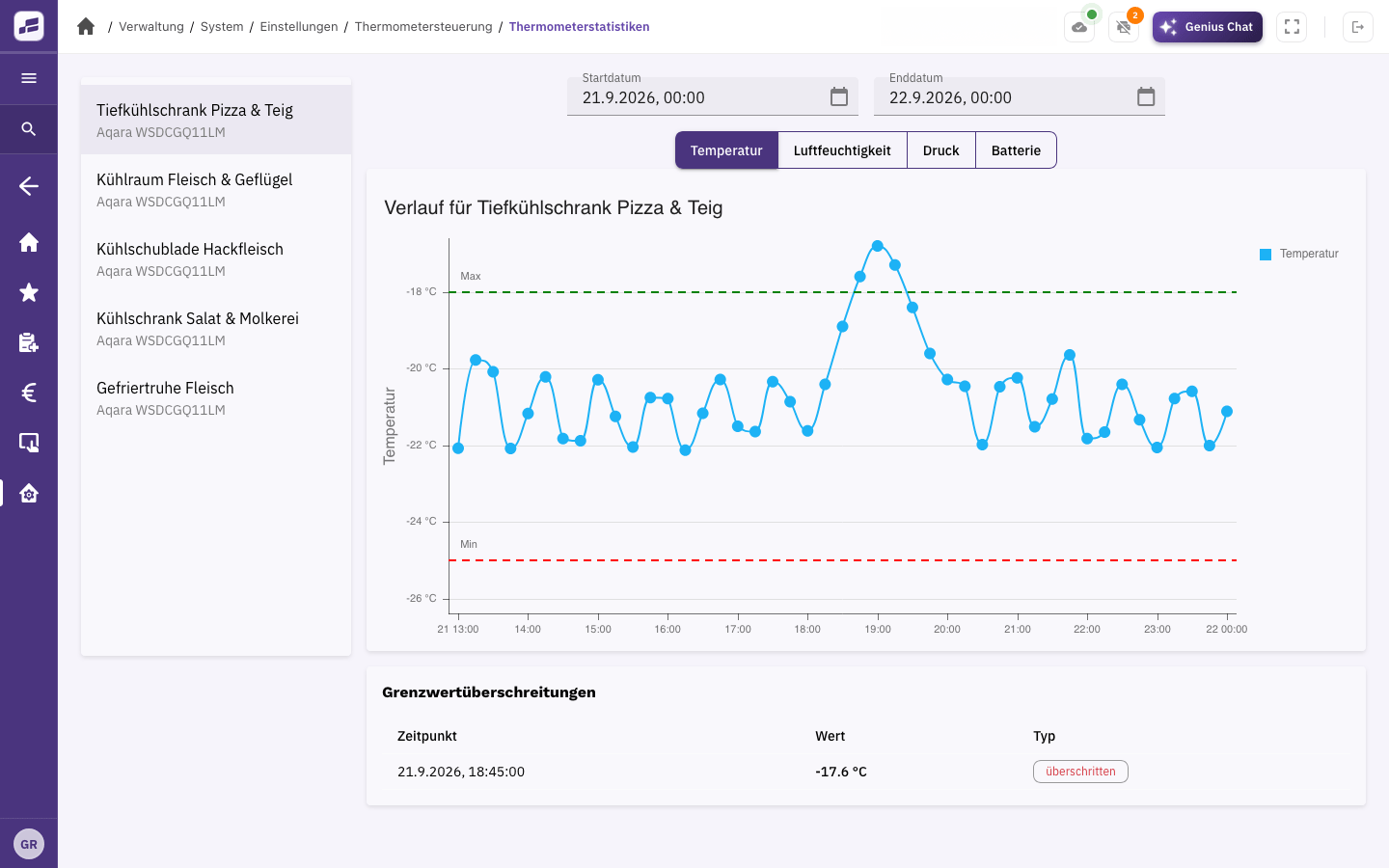Screen dimensions: 1389x868
Task: Open the clipboard-plus icon in the sidebar
Action: 29,342
